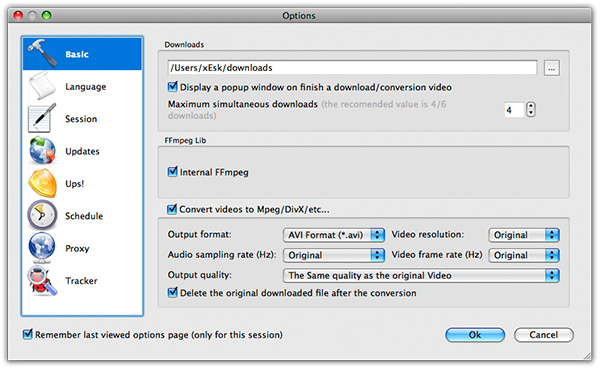The image size is (600, 369).
Task: Open the Tracker page label
Action: click(81, 281)
